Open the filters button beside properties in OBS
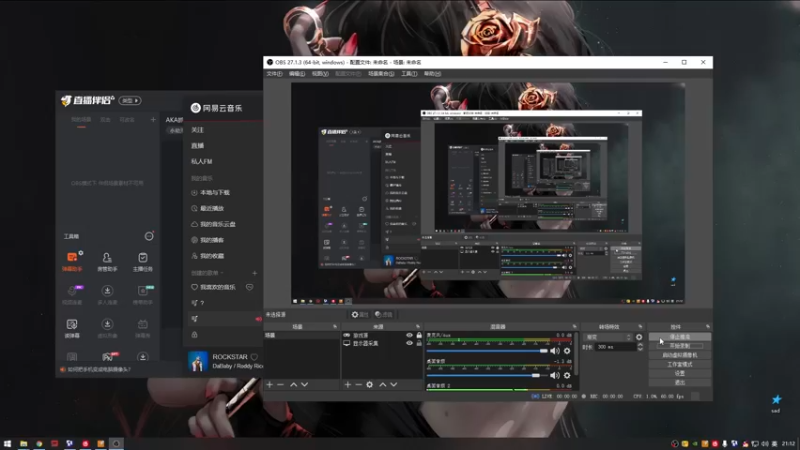Screen dimensions: 800x450 (x=384, y=315)
